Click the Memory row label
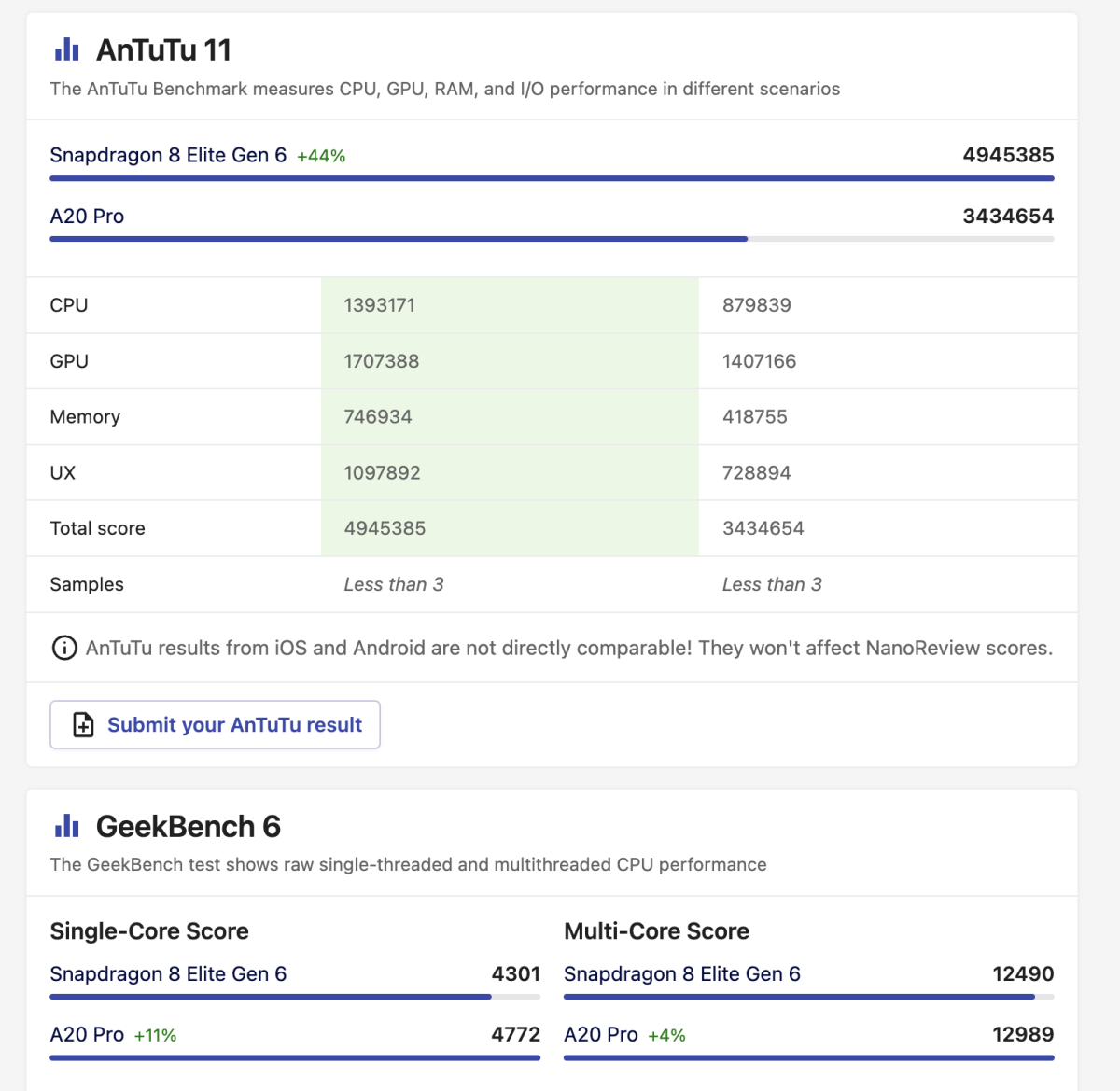Image resolution: width=1120 pixels, height=1091 pixels. [85, 417]
